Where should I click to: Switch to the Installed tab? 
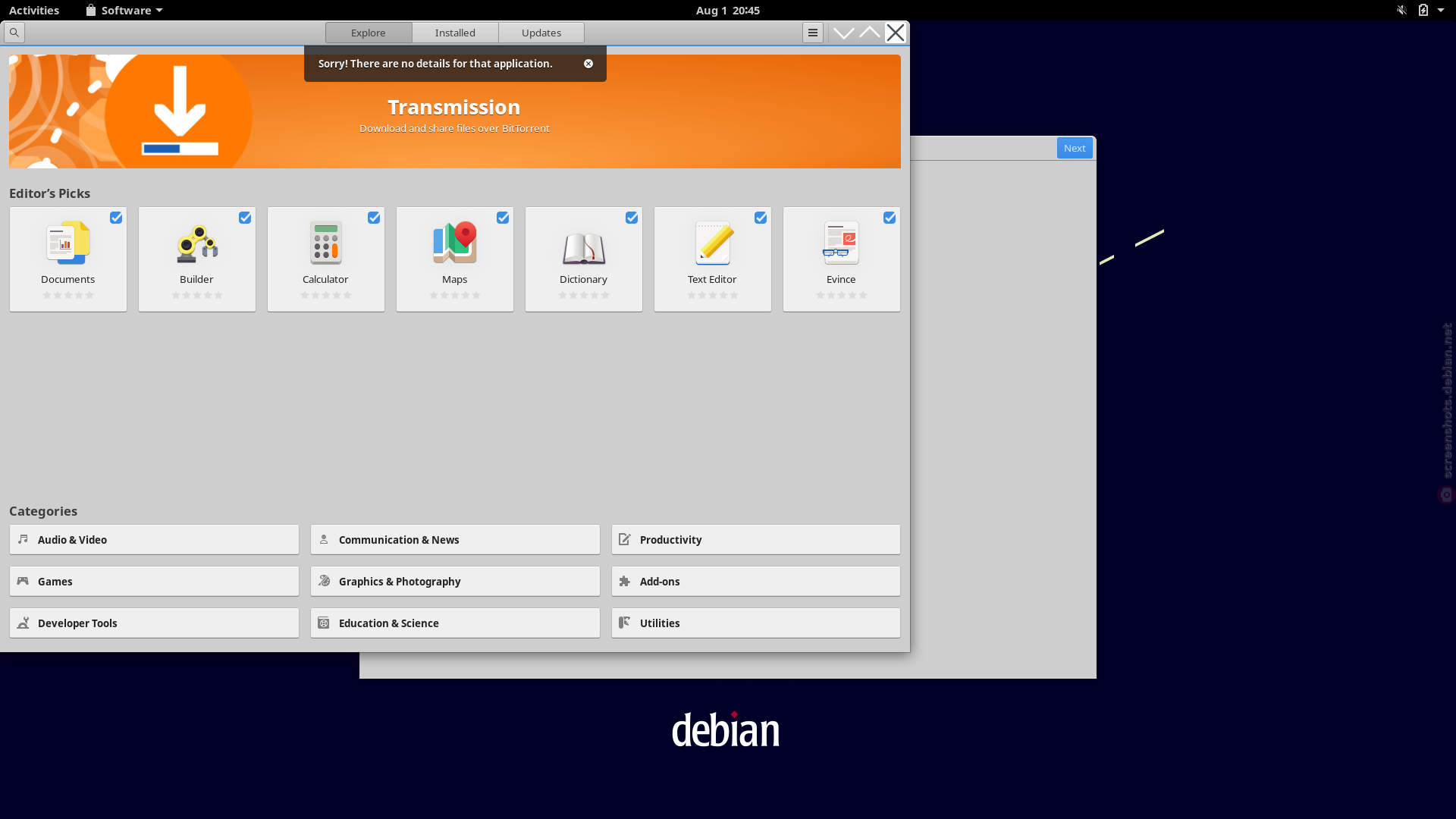click(455, 33)
